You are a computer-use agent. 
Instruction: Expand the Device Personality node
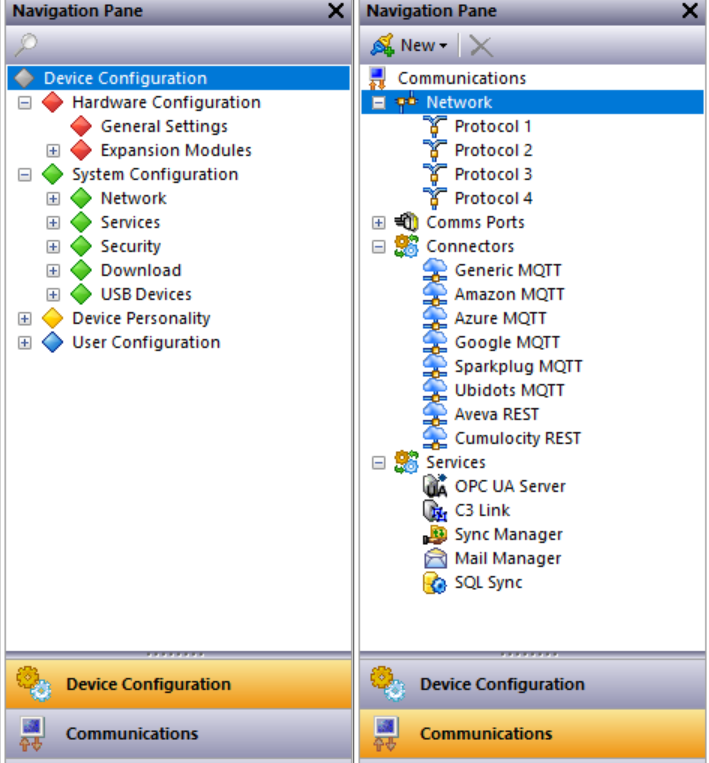[26, 319]
